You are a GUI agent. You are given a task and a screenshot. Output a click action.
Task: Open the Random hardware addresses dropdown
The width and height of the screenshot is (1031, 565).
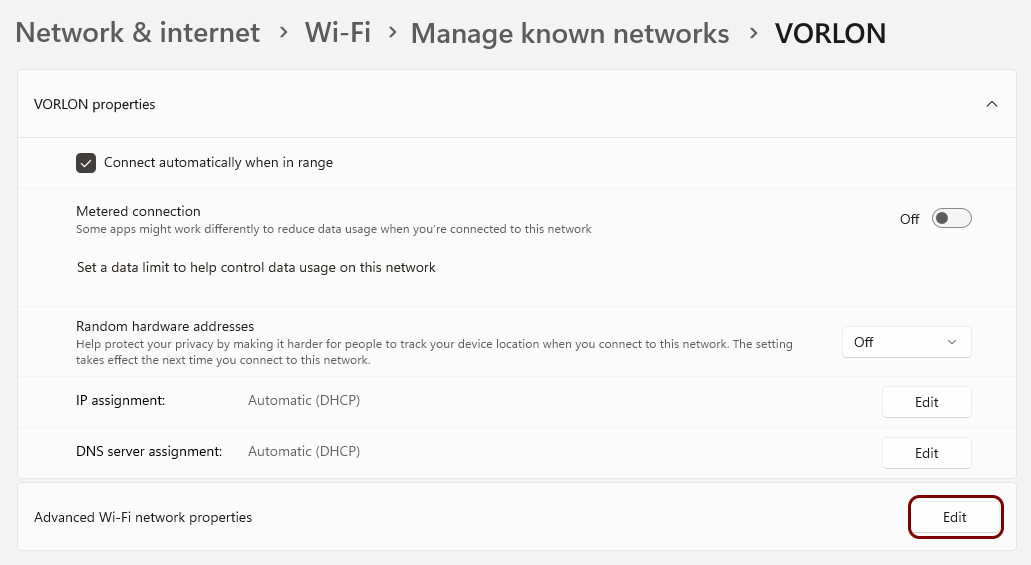click(x=906, y=342)
